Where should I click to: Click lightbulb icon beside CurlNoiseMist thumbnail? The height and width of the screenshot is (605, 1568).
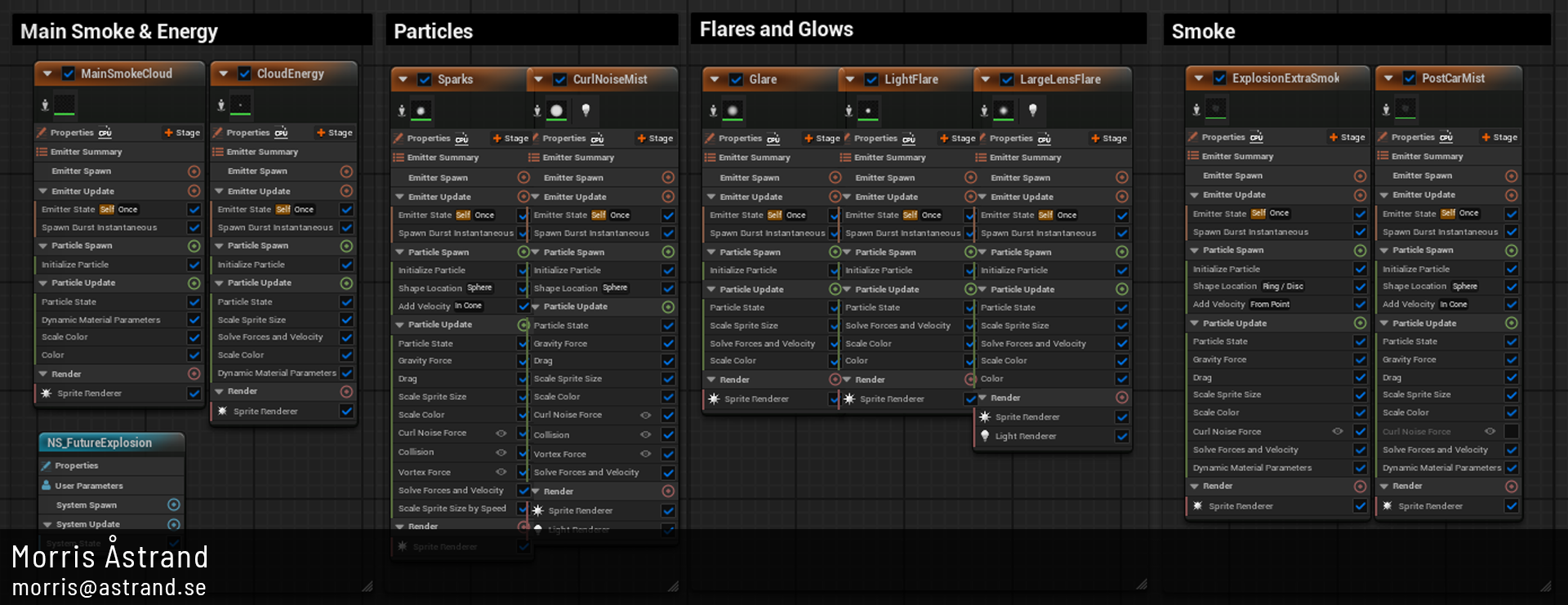click(586, 109)
